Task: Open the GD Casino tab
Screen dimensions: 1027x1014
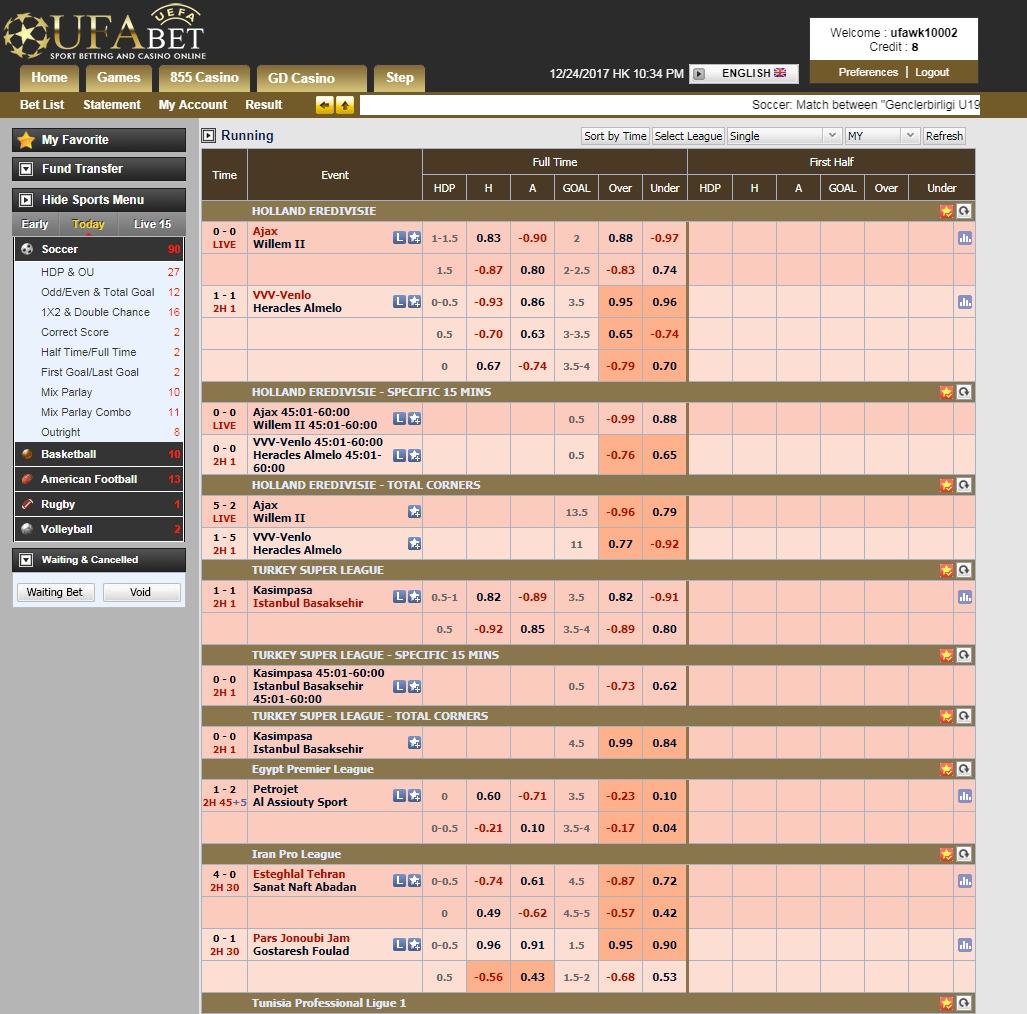Action: (x=312, y=78)
